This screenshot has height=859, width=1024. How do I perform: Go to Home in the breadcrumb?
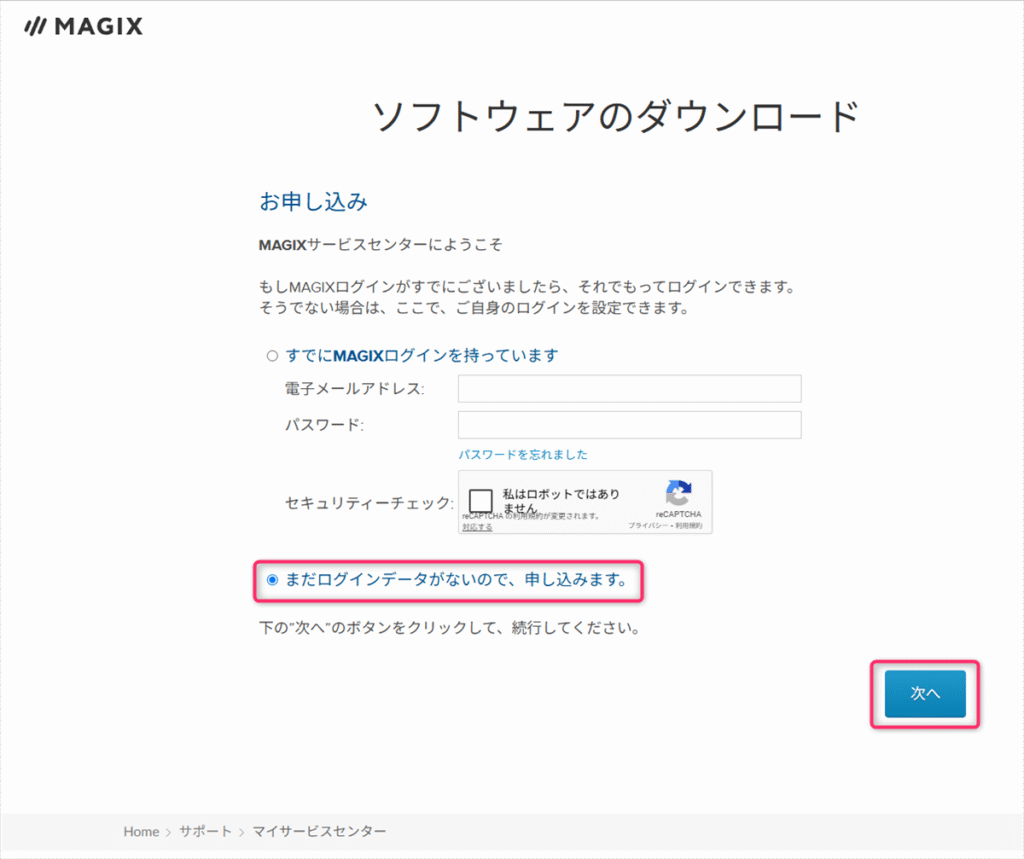tap(141, 831)
